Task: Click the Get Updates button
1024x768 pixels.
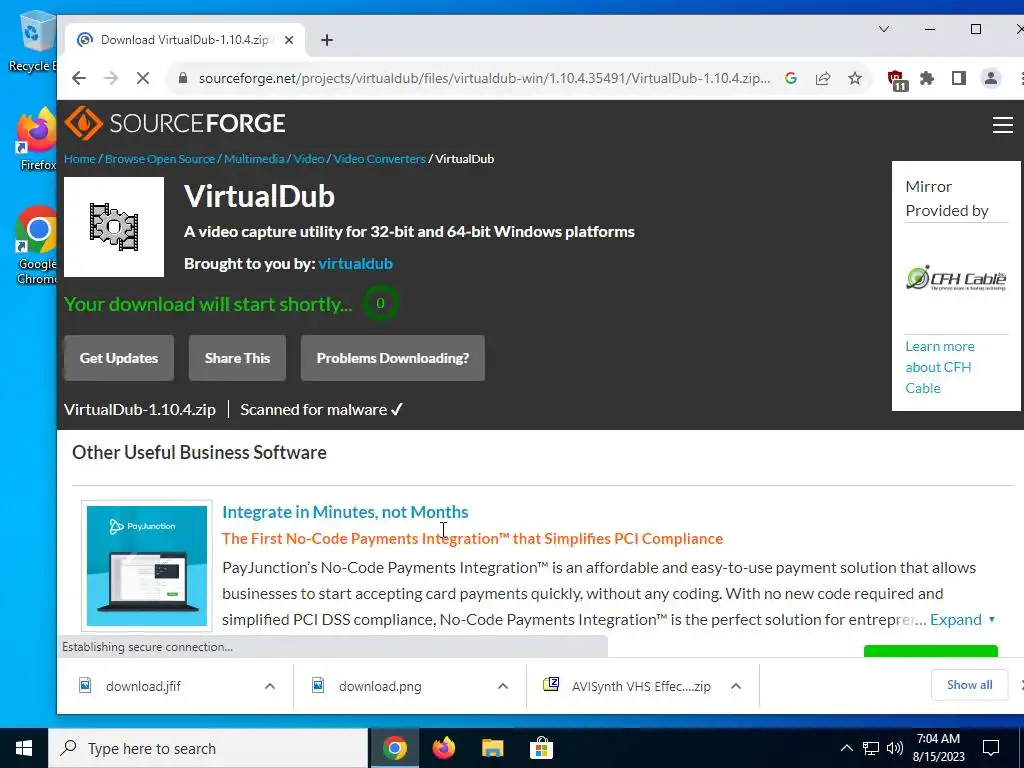Action: tap(119, 358)
